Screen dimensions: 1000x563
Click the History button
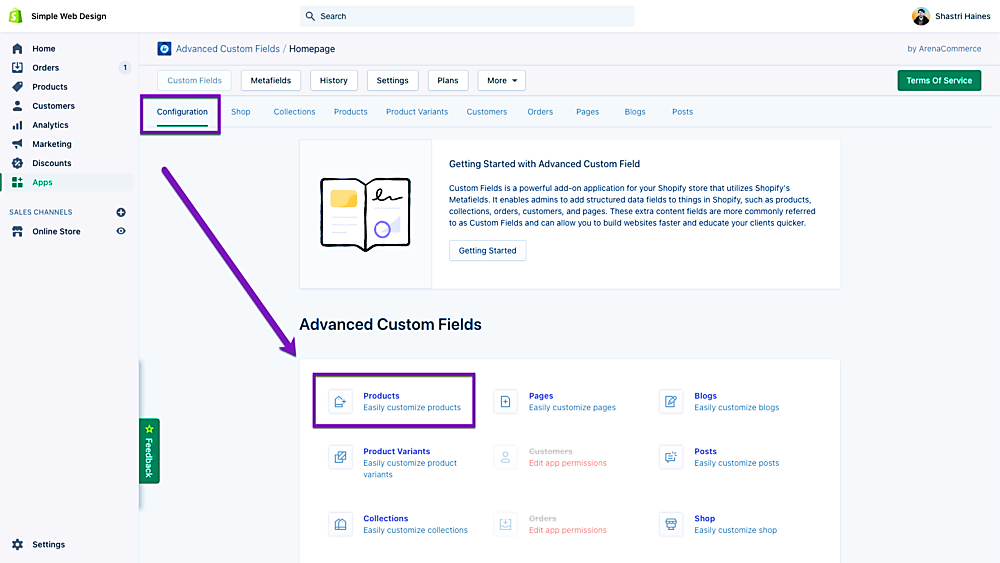tap(334, 80)
